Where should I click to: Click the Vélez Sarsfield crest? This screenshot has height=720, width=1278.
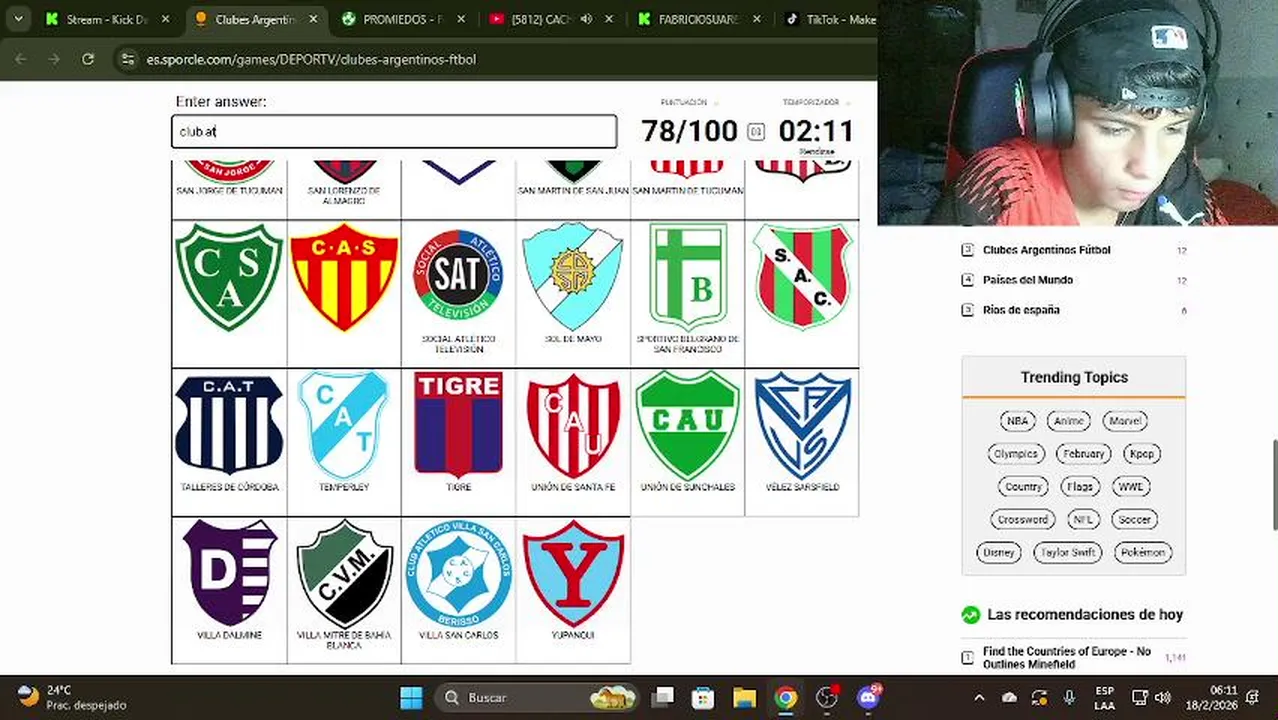tap(802, 425)
